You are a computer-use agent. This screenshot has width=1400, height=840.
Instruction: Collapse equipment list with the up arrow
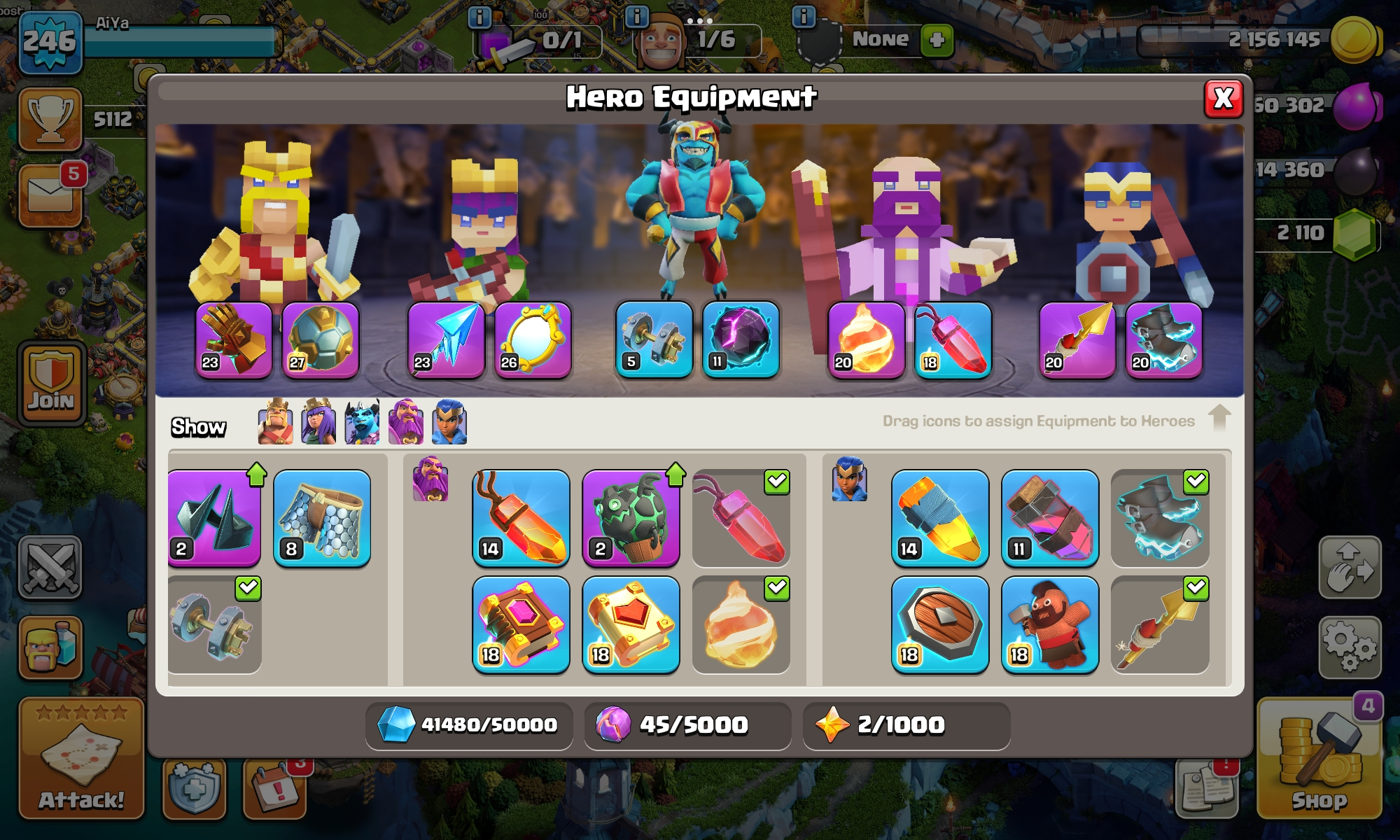tap(1219, 418)
